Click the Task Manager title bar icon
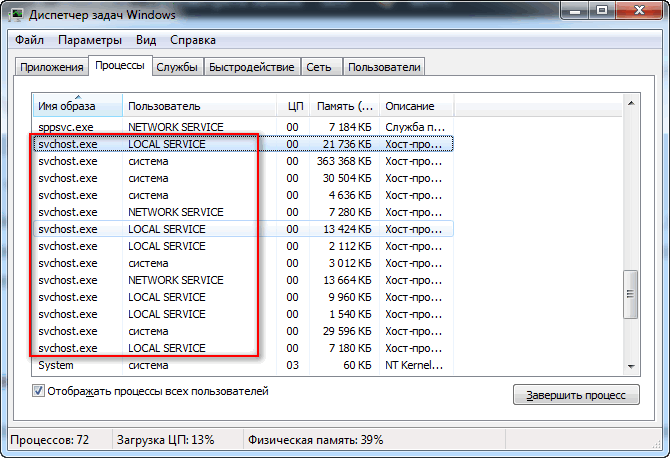670x458 pixels. click(x=17, y=14)
